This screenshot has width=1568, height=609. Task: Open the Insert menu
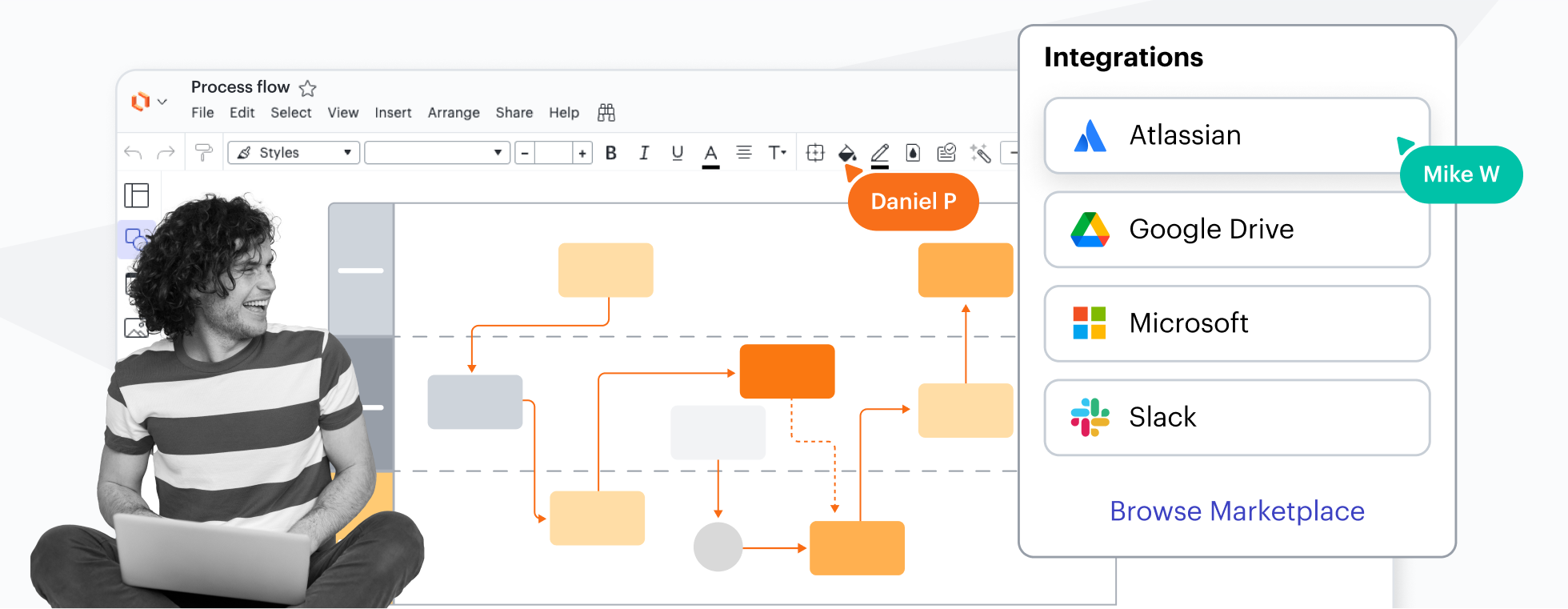(393, 113)
